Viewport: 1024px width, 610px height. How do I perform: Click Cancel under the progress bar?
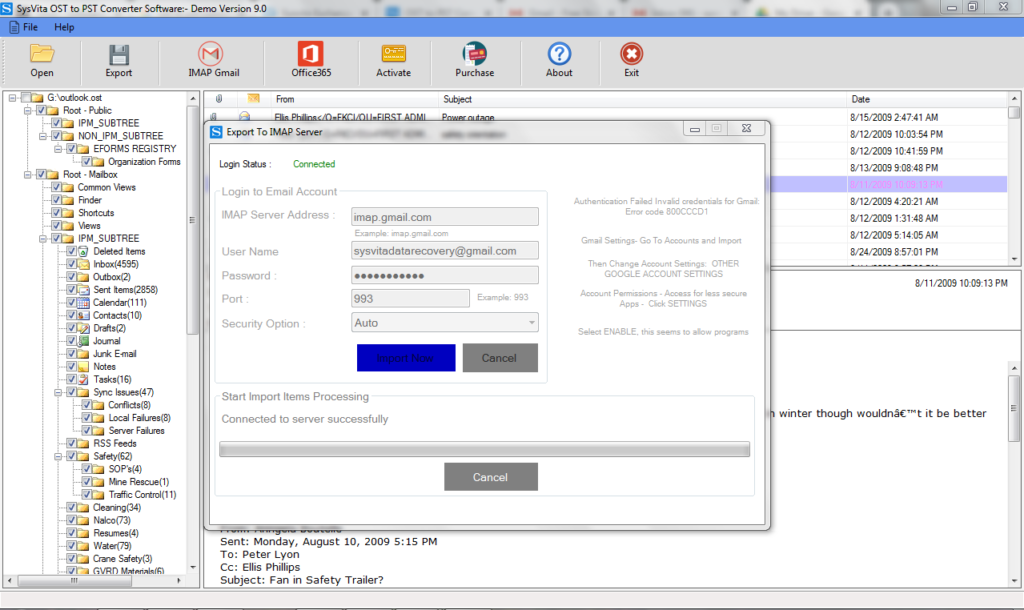point(490,477)
